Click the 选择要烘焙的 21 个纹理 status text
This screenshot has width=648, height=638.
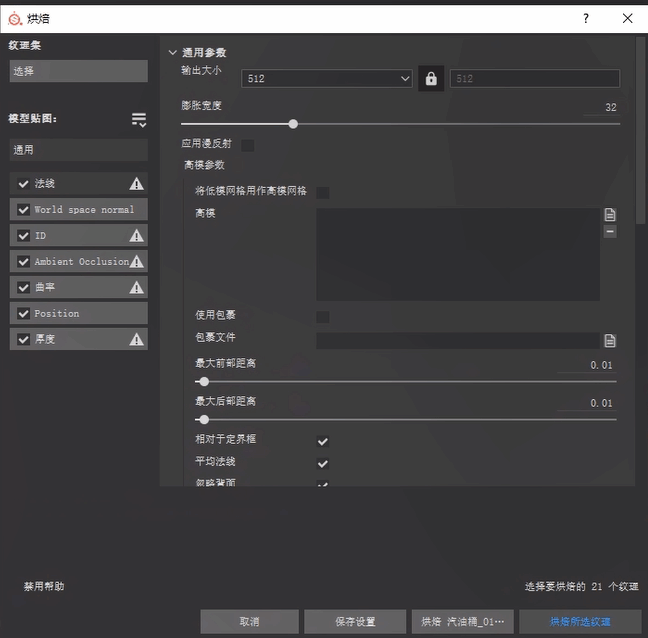pos(581,586)
